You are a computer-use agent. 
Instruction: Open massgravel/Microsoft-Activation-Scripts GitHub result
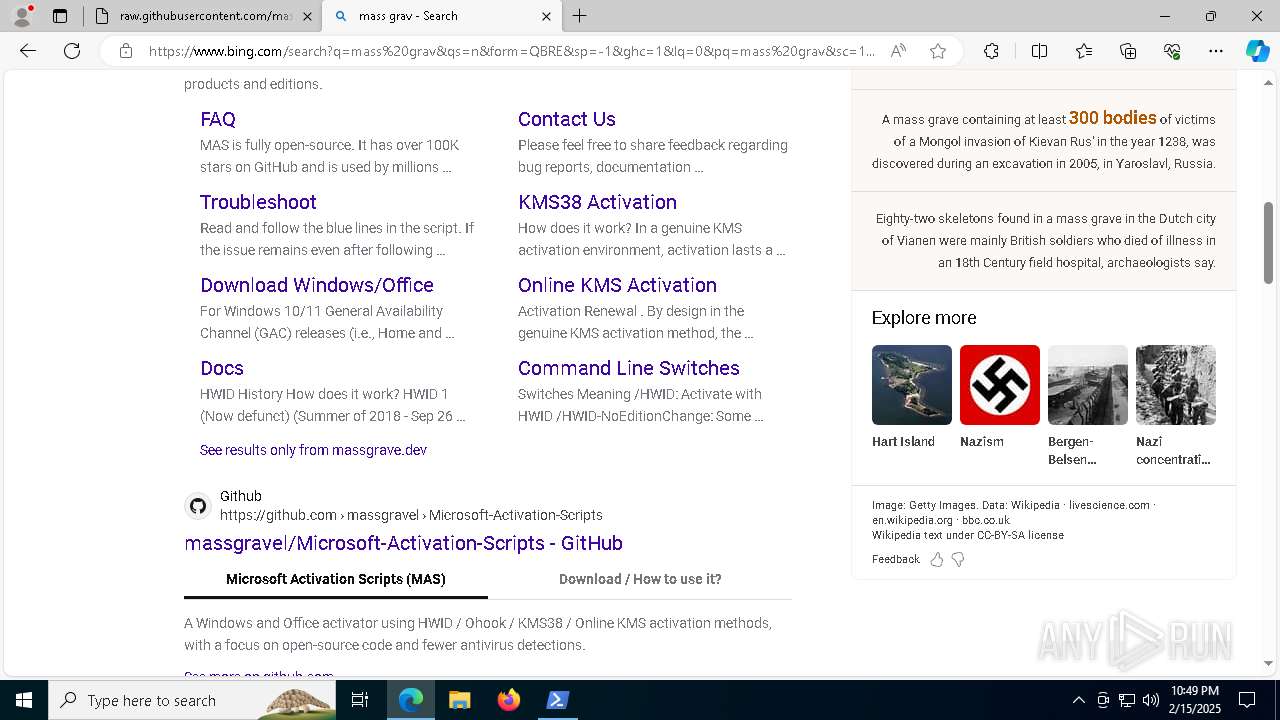[x=403, y=543]
